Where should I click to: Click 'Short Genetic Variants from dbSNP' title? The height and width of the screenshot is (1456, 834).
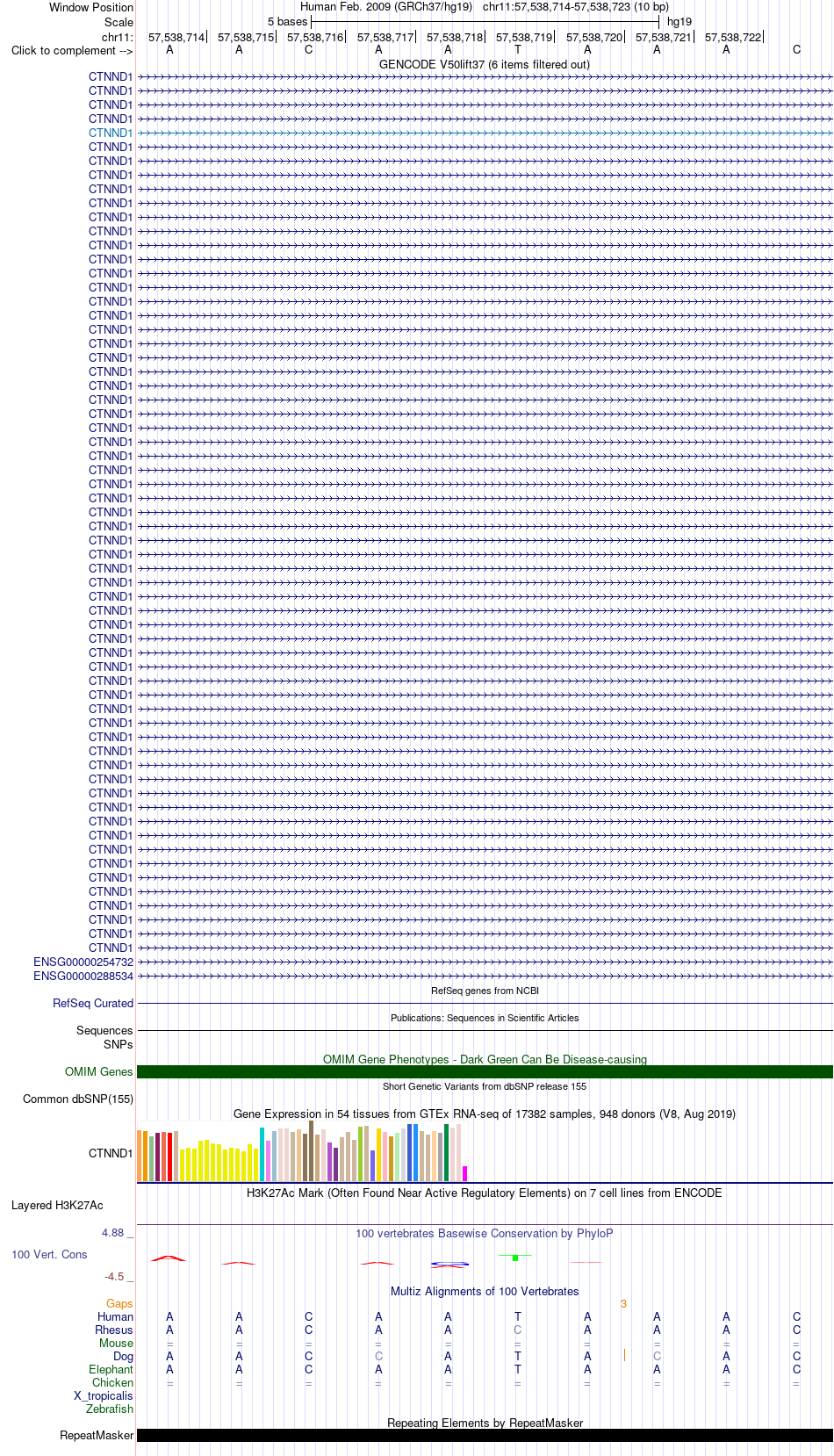click(x=485, y=1086)
